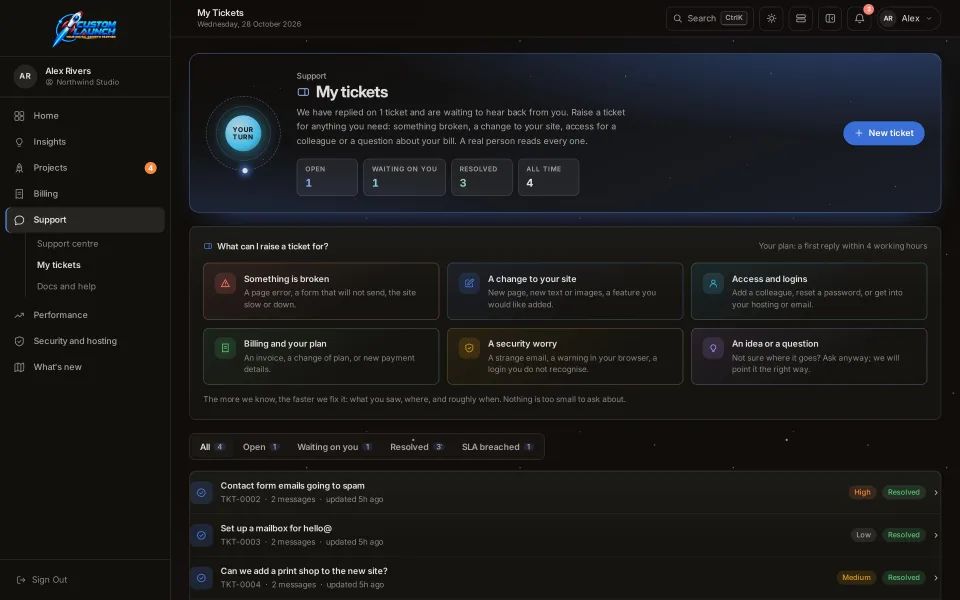Click Resolved badge on TKT-0002 row

click(904, 492)
